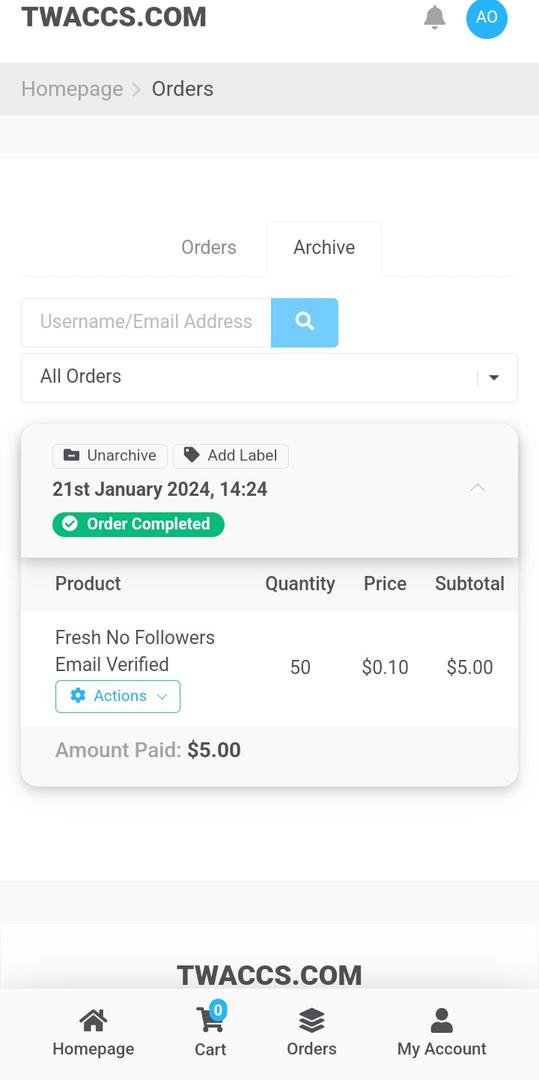Select the Archive tab
Viewport: 539px width, 1080px height.
pyautogui.click(x=324, y=248)
